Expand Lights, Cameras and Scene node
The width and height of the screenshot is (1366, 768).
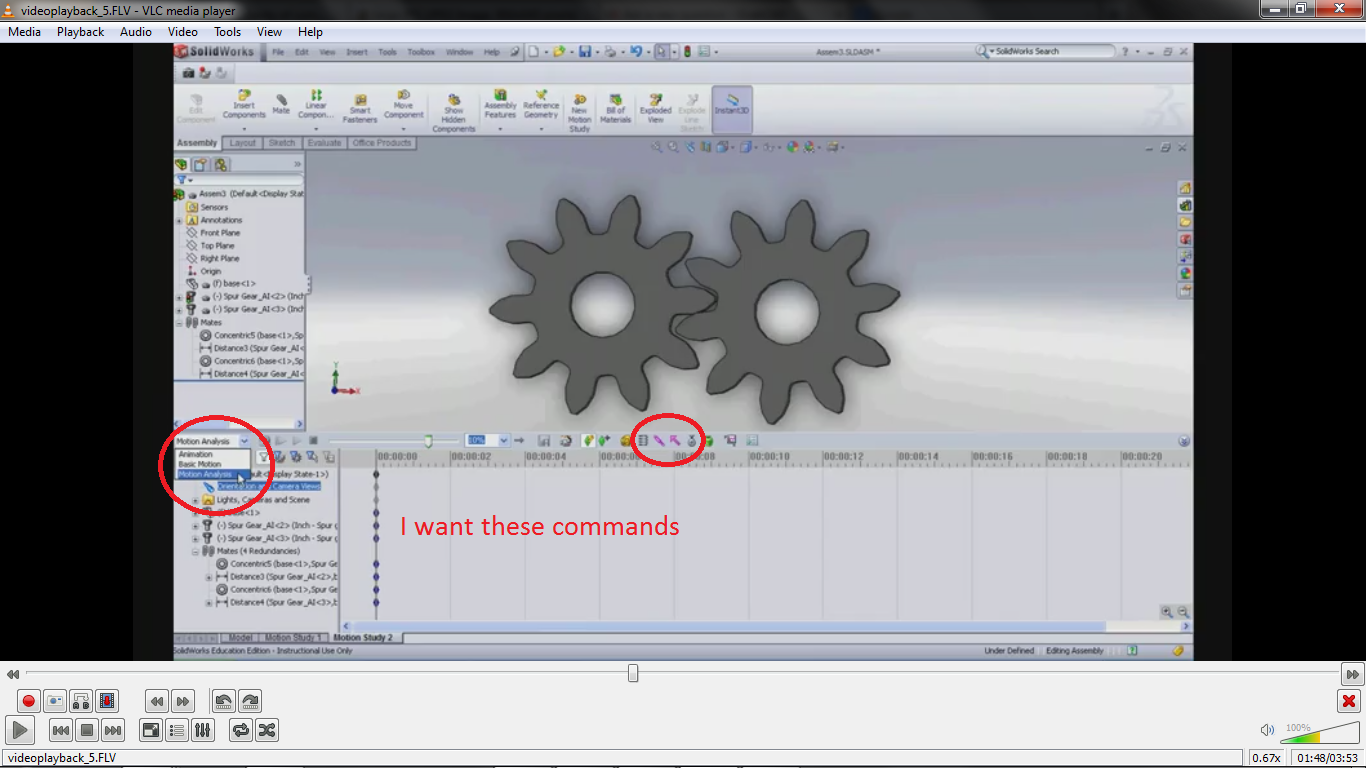pos(196,500)
